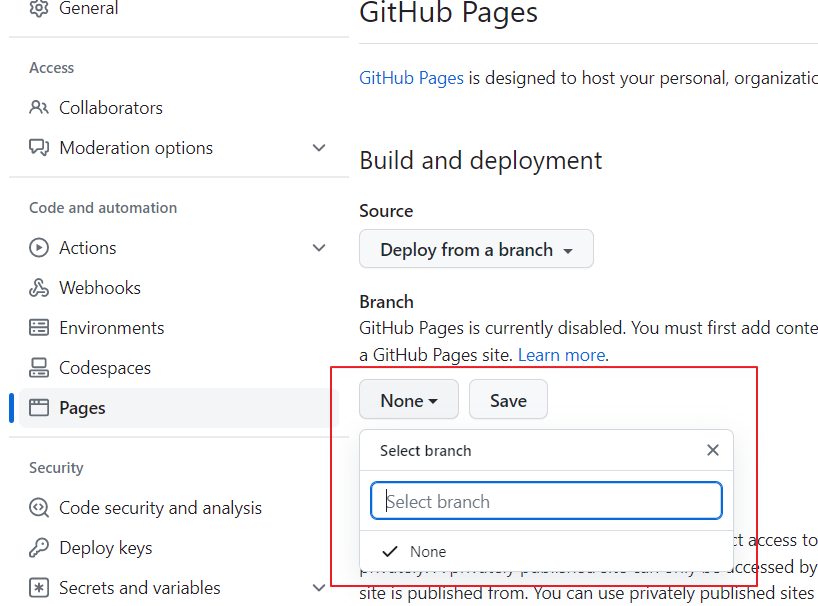818x606 pixels.
Task: Click the Save button
Action: (x=508, y=400)
